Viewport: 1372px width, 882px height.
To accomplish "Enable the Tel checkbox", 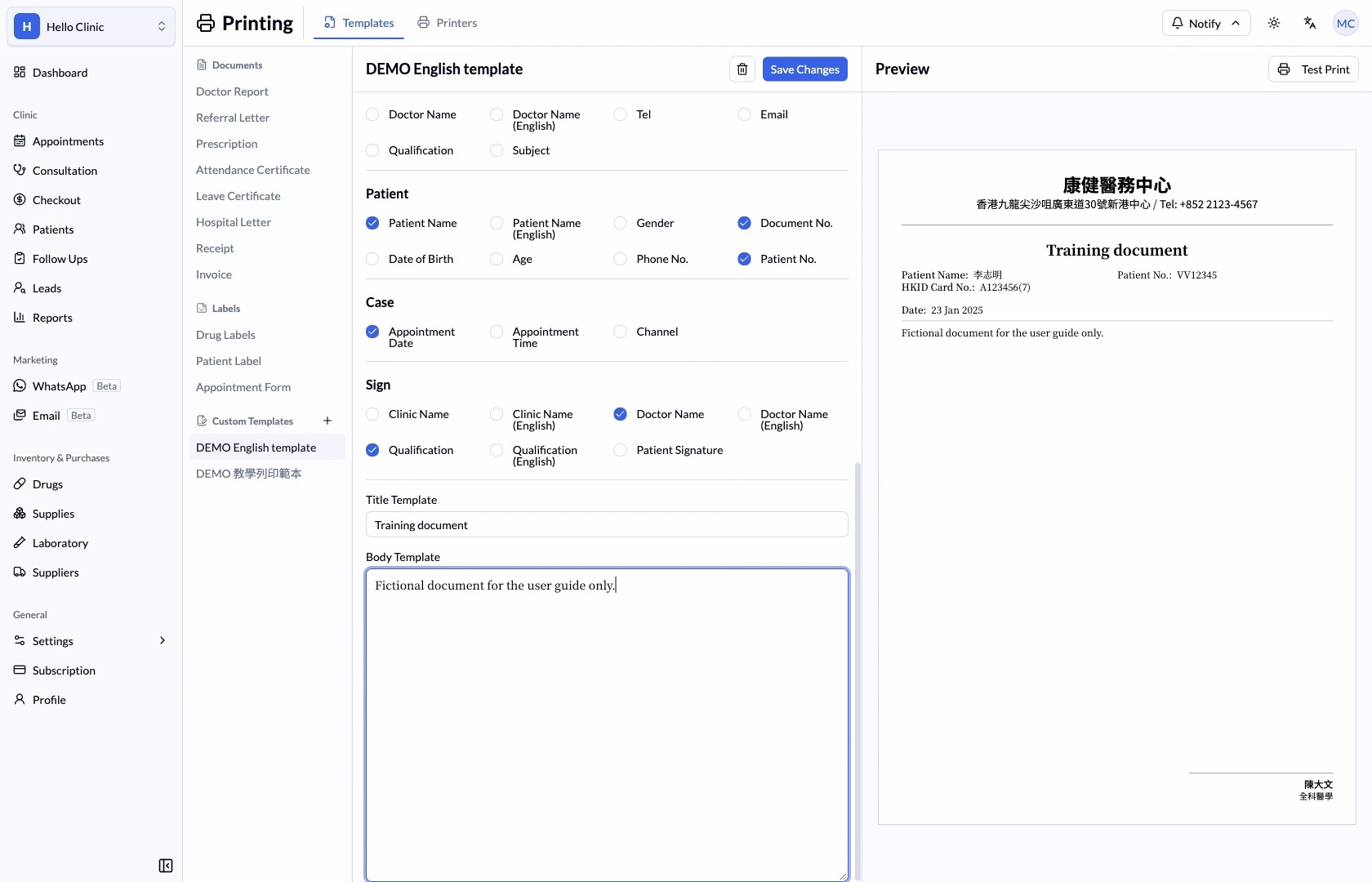I will click(621, 114).
